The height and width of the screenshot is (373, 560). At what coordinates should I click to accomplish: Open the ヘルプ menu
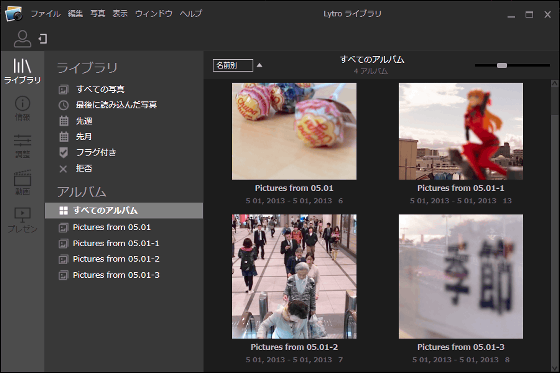coord(191,14)
